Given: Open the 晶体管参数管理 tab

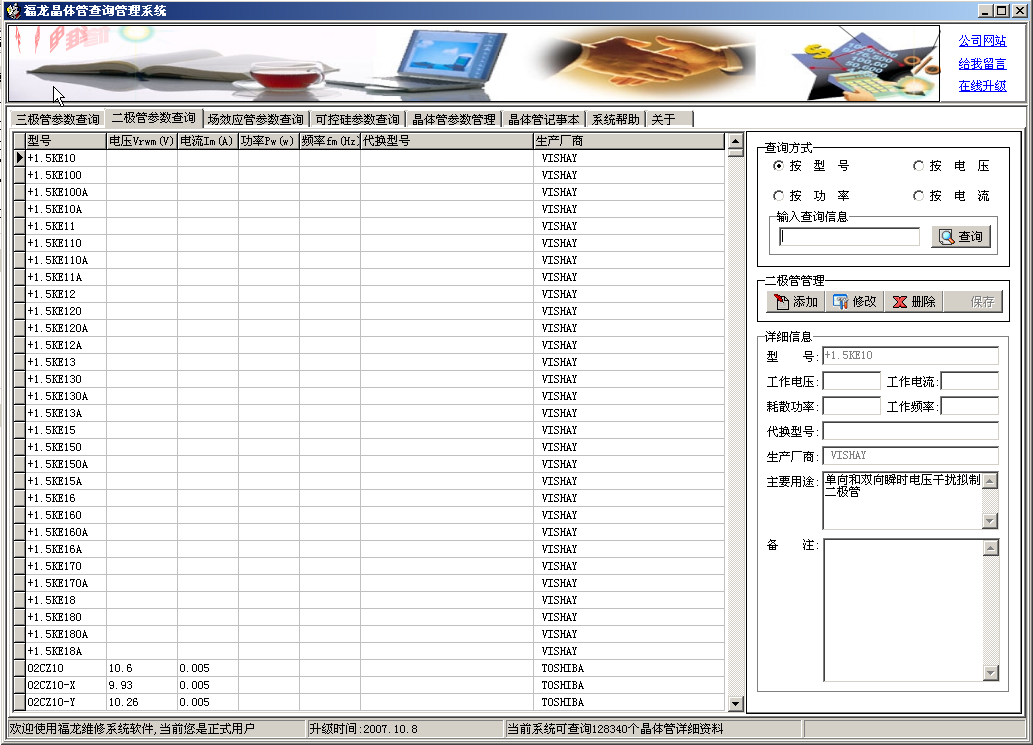Looking at the screenshot, I should [454, 119].
